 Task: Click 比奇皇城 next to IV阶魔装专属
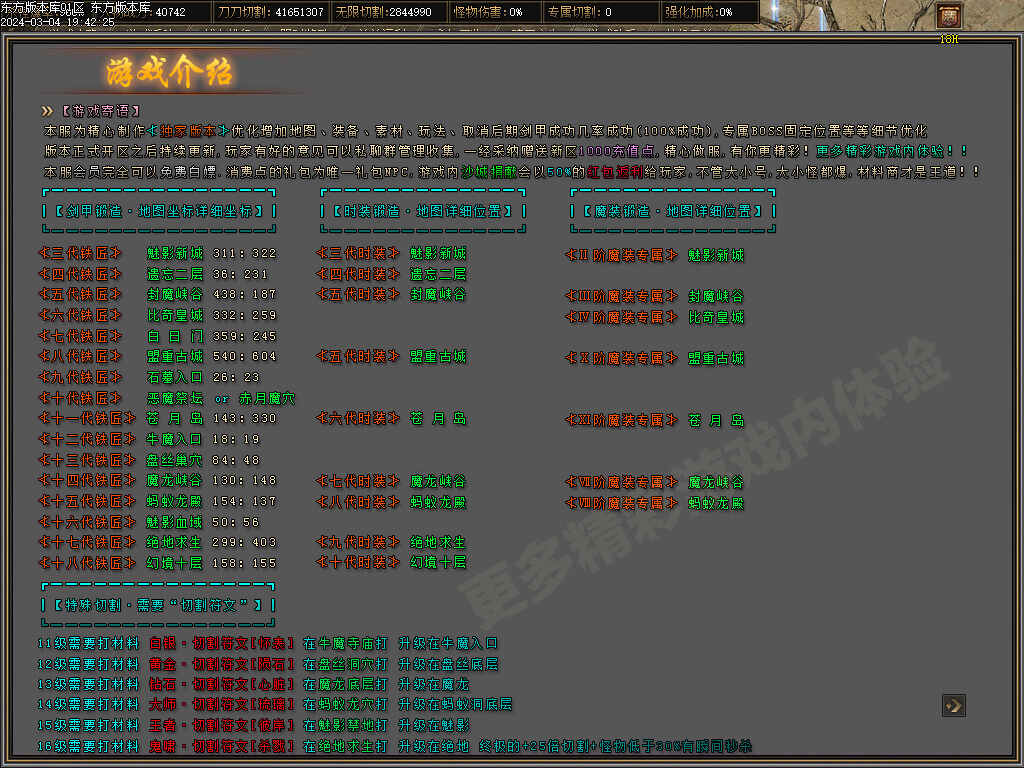tap(716, 317)
